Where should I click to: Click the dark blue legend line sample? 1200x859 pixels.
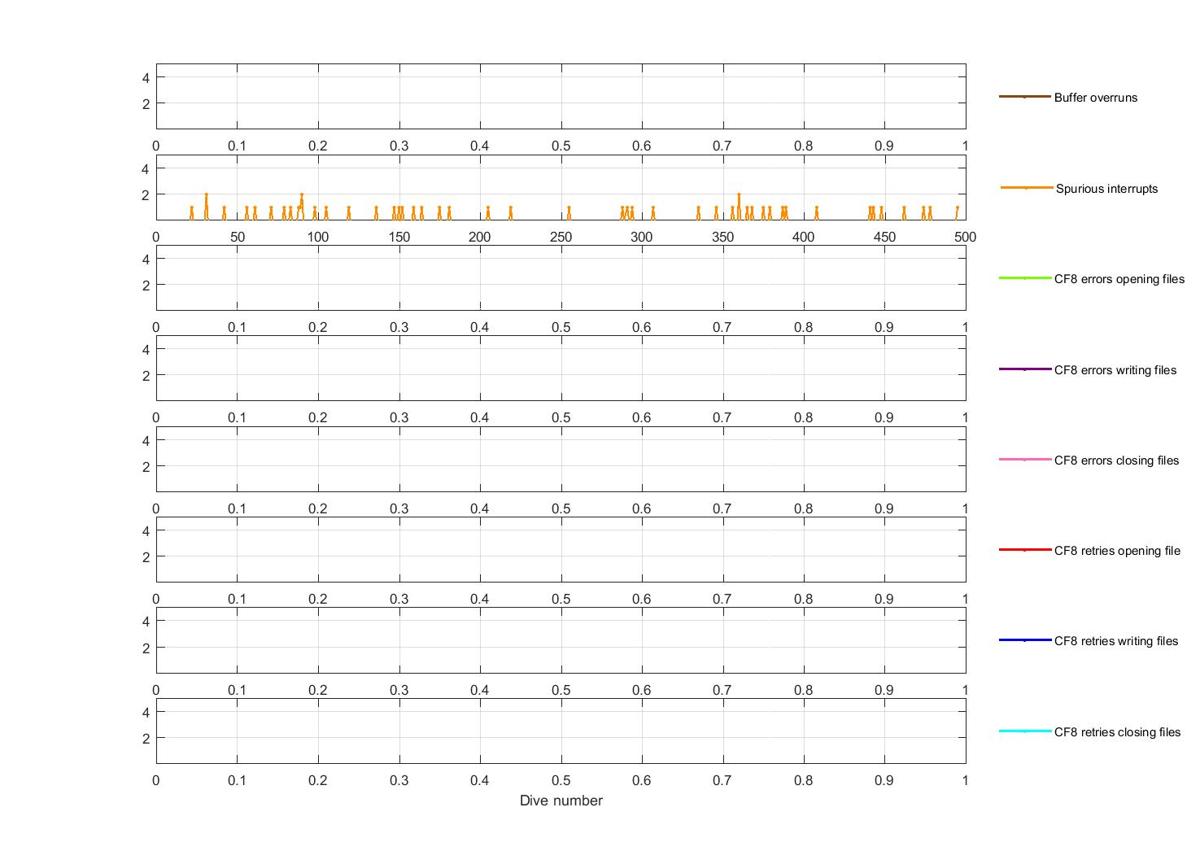pyautogui.click(x=1025, y=640)
